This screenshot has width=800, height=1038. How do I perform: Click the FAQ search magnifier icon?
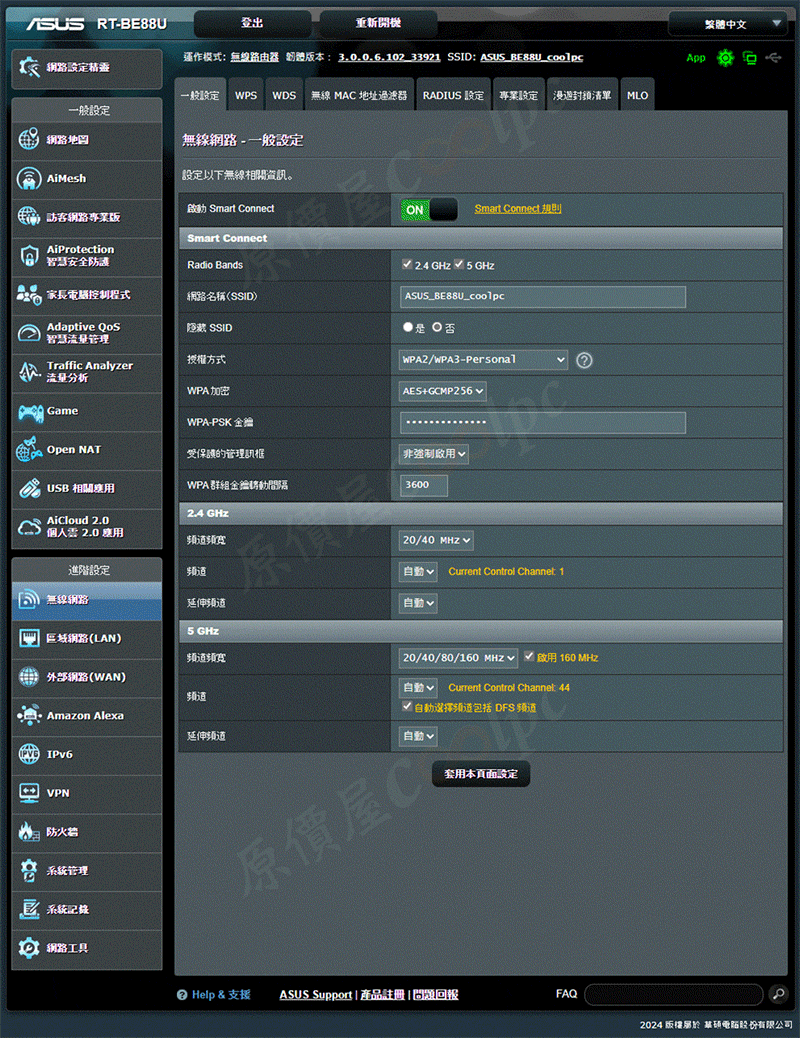(778, 994)
